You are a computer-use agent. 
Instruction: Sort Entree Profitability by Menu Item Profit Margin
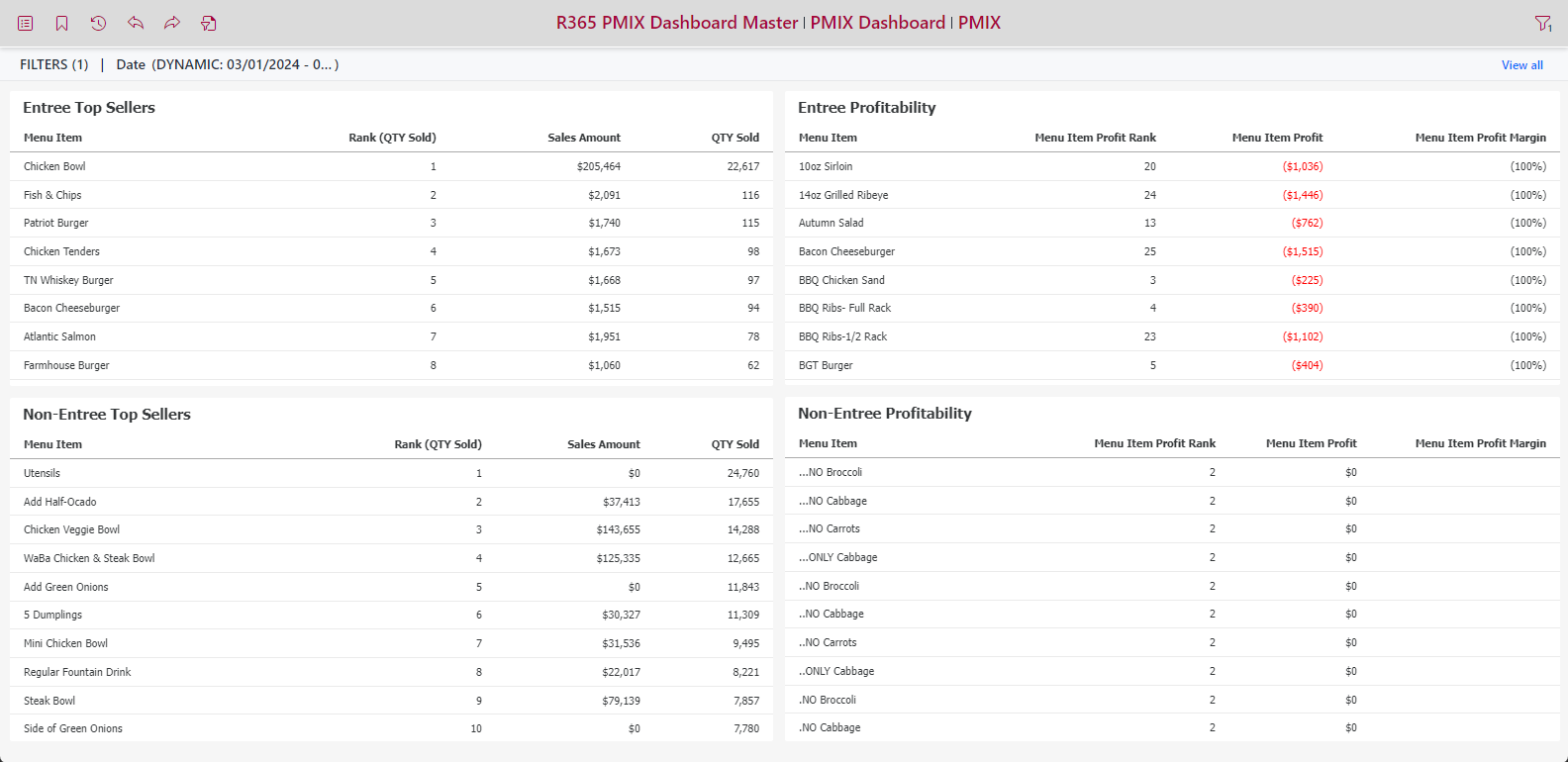(1481, 138)
